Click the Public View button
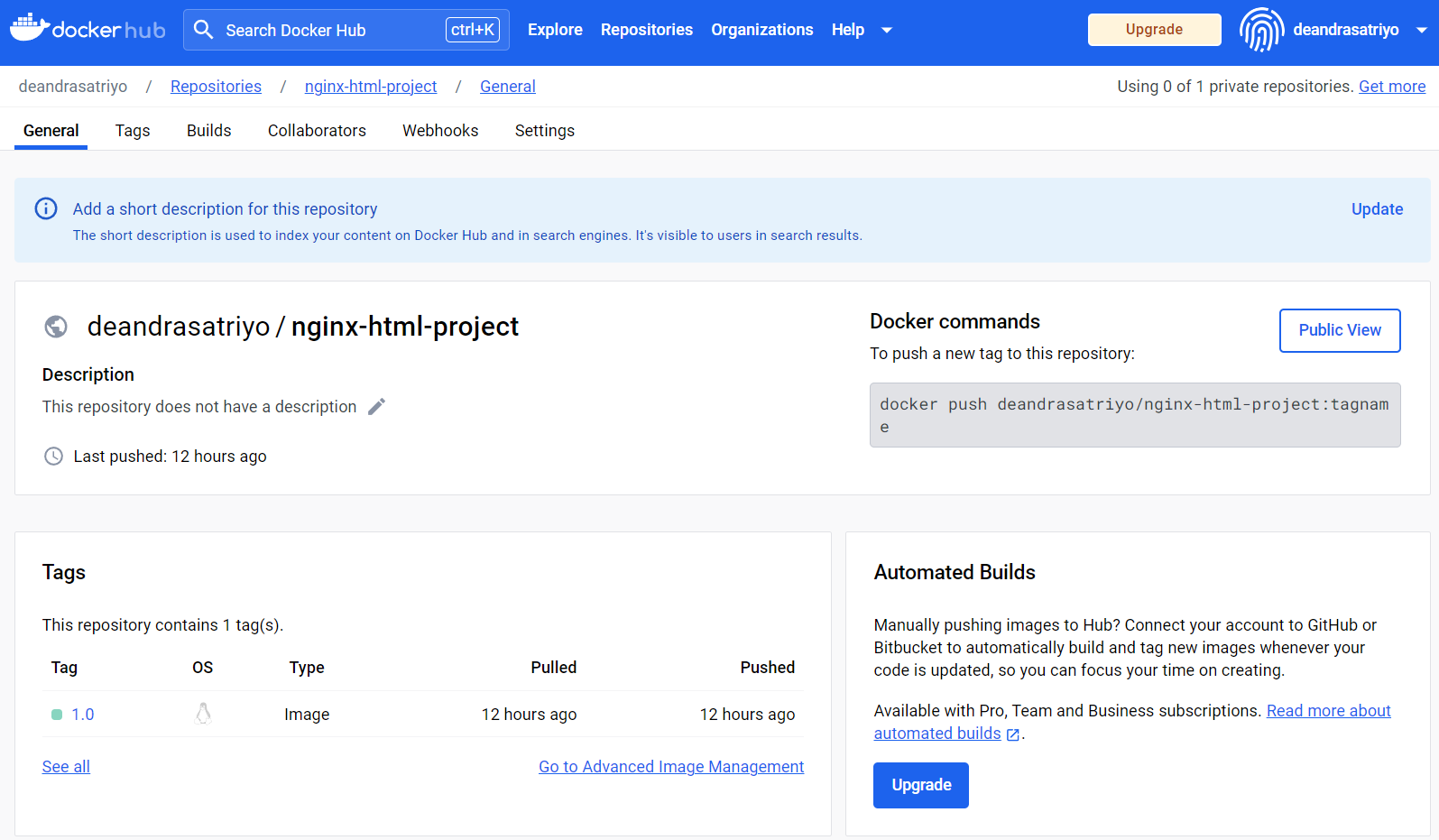 click(1340, 330)
